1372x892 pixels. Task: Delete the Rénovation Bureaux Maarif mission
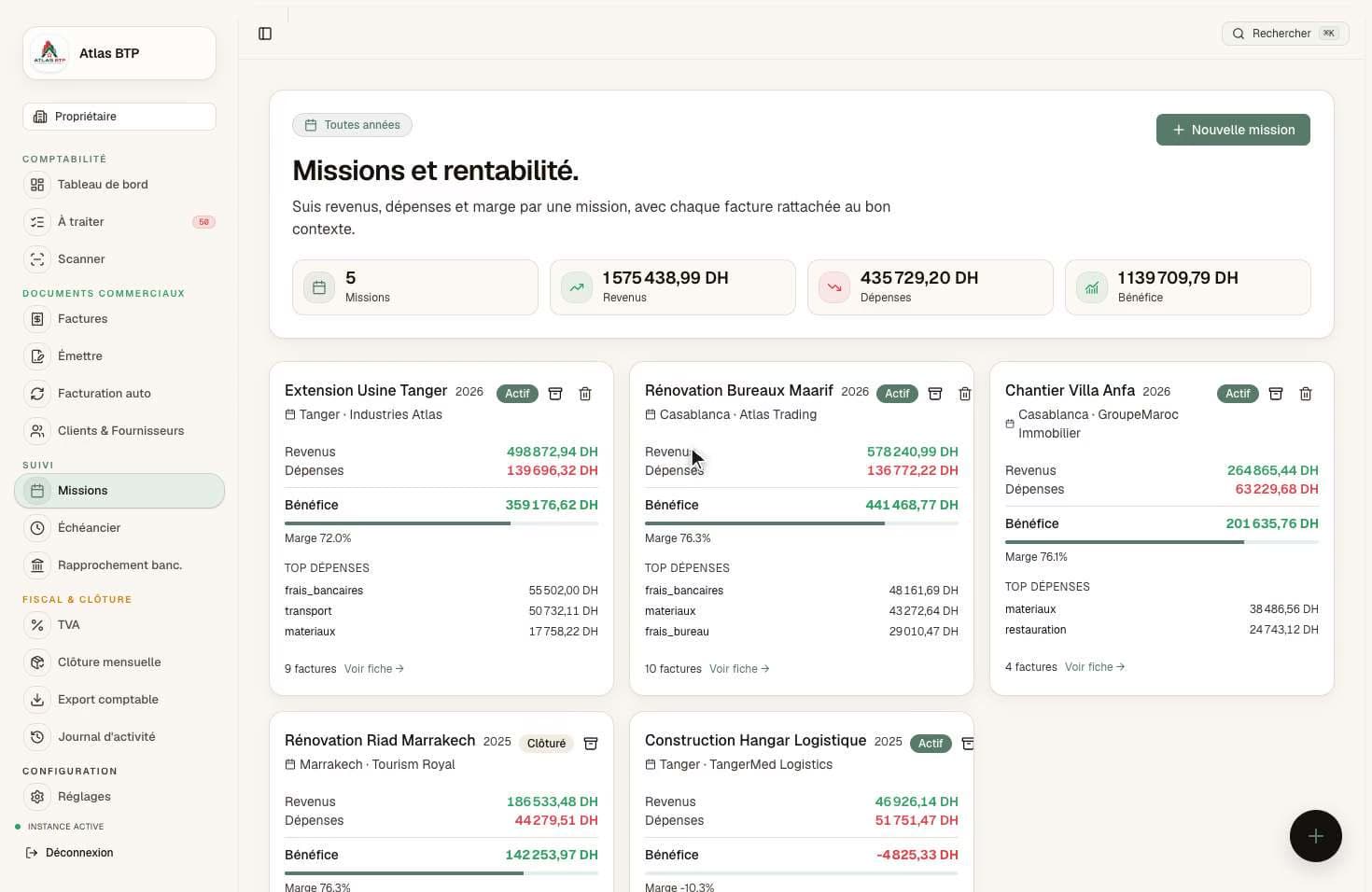pos(965,394)
